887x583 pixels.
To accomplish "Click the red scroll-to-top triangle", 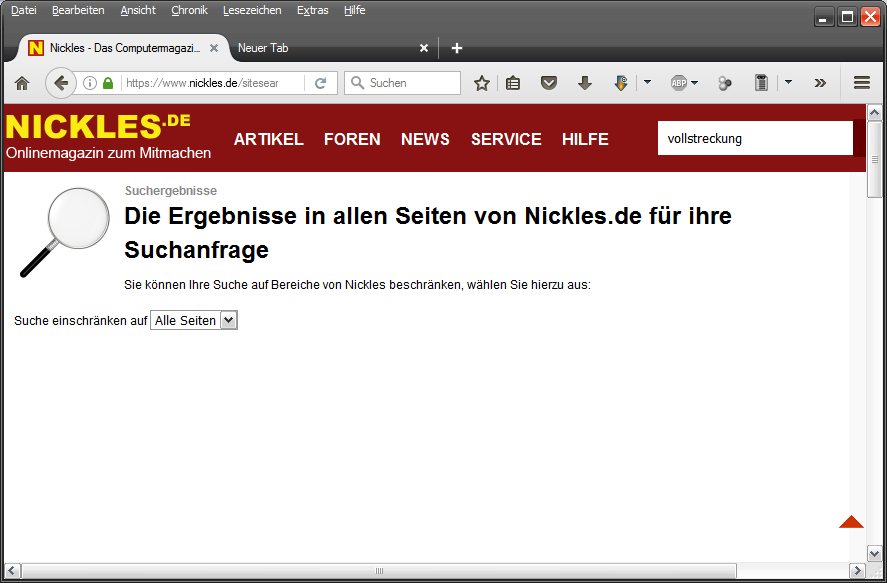I will (851, 522).
